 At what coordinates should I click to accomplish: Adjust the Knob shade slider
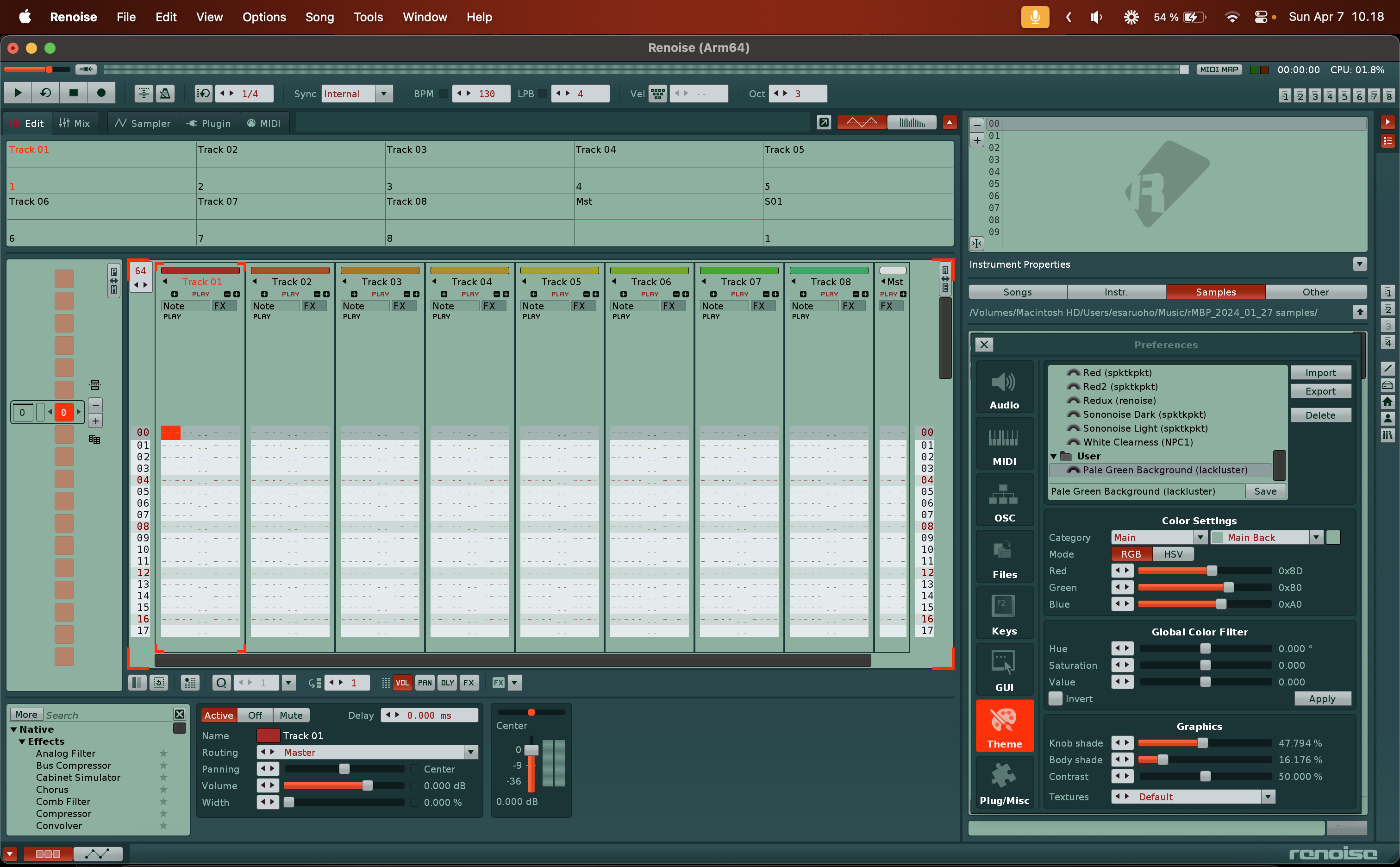[x=1205, y=743]
